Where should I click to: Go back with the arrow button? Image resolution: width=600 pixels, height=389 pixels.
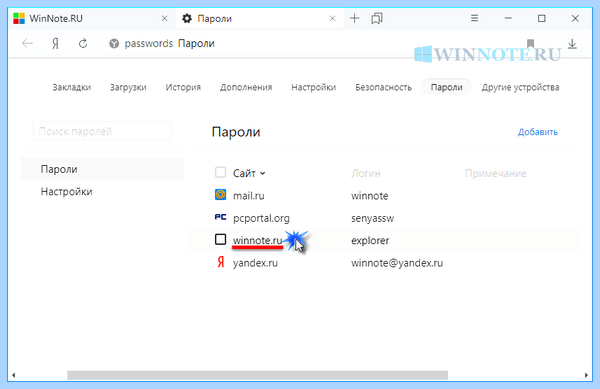tap(27, 44)
